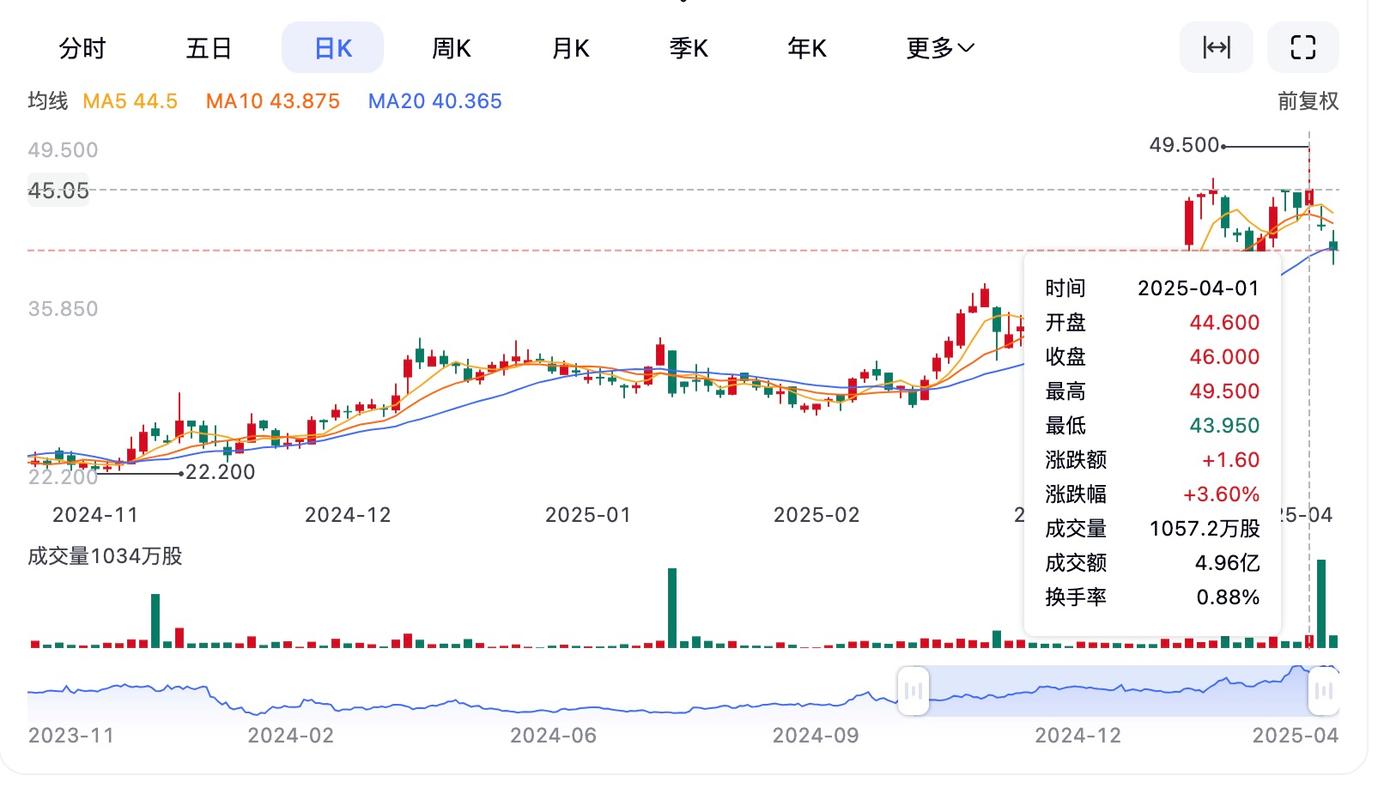Image resolution: width=1384 pixels, height=800 pixels.
Task: Click the 49.500 high price marker label
Action: click(x=1184, y=146)
